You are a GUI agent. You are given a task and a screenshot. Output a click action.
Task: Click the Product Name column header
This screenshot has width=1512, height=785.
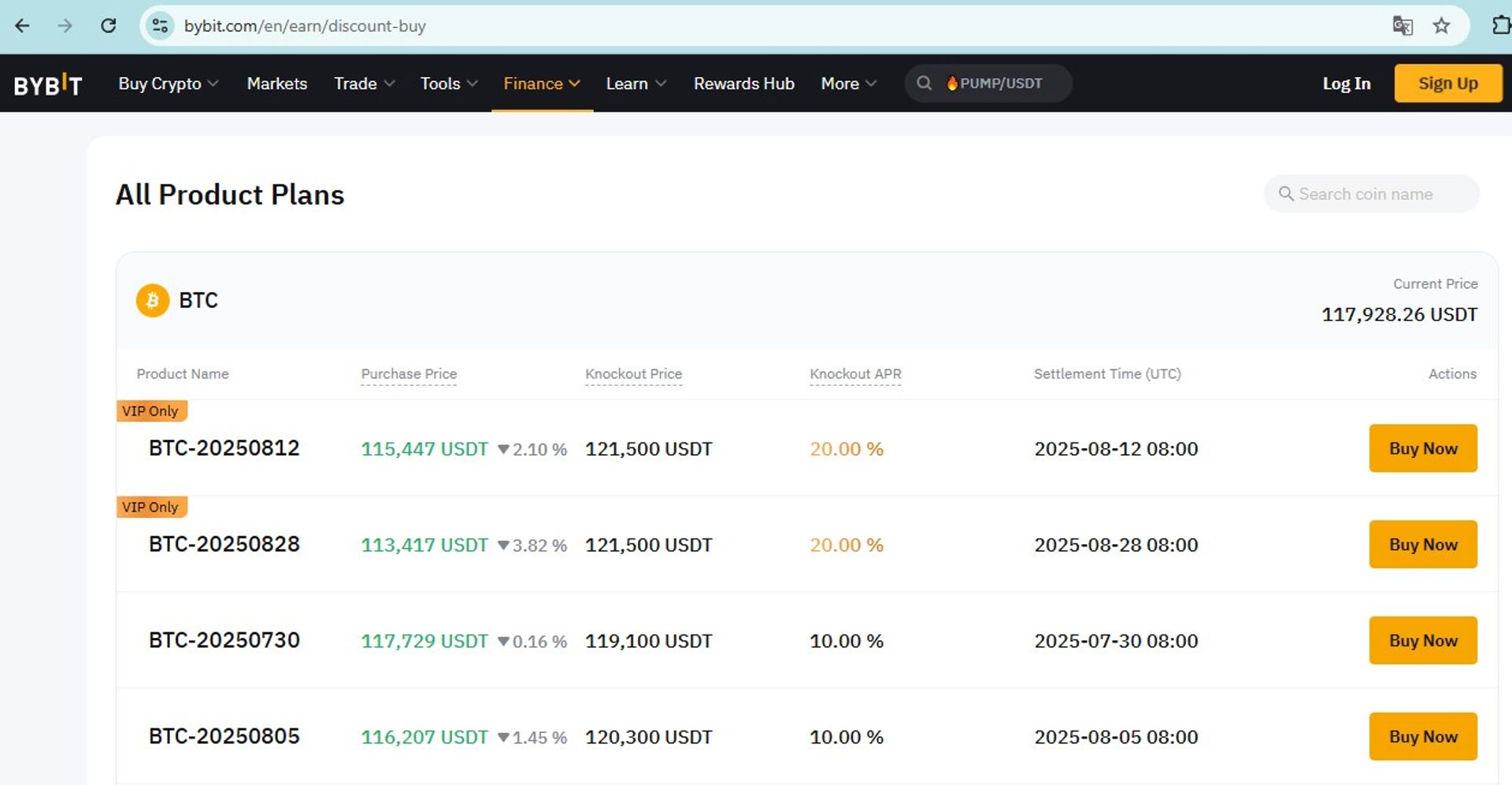point(183,374)
